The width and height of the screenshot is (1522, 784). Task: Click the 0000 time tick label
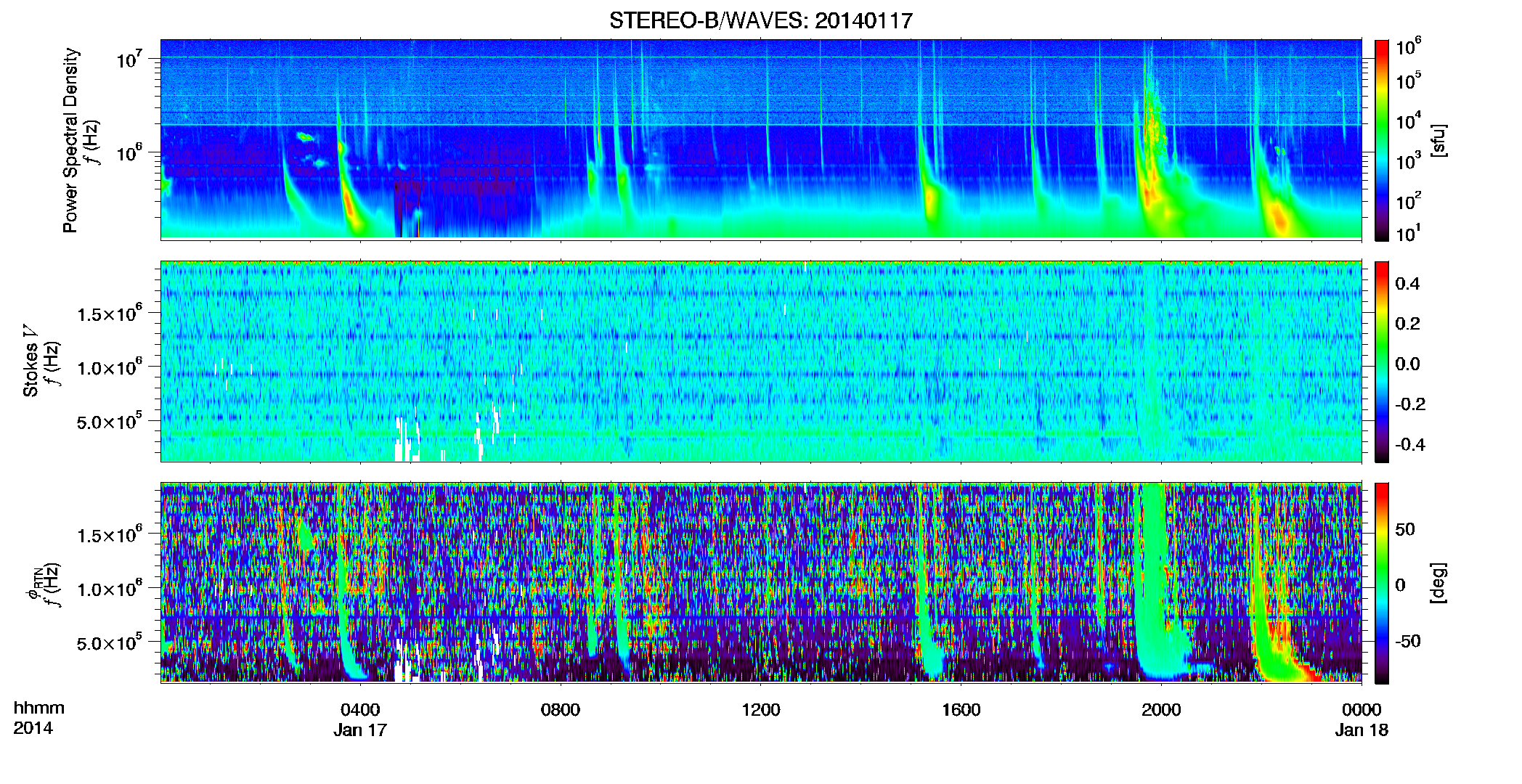pyautogui.click(x=1362, y=709)
